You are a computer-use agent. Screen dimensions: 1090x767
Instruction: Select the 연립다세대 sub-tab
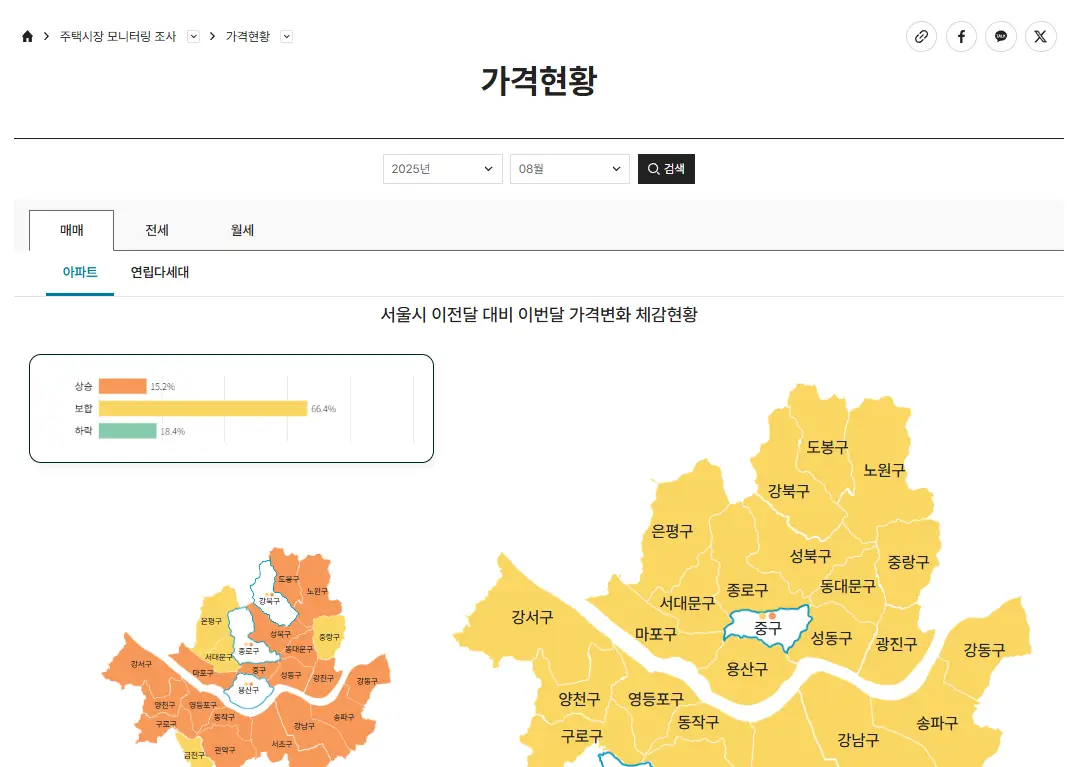[x=158, y=271]
